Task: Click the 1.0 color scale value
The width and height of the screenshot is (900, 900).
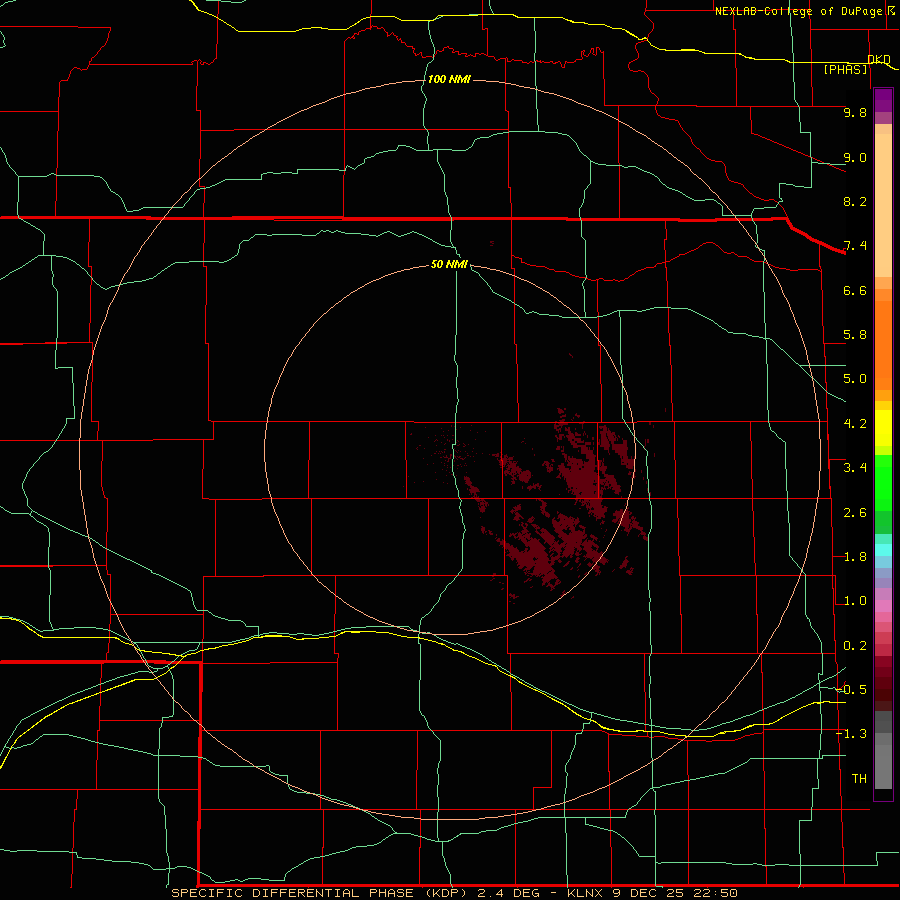Action: 855,601
